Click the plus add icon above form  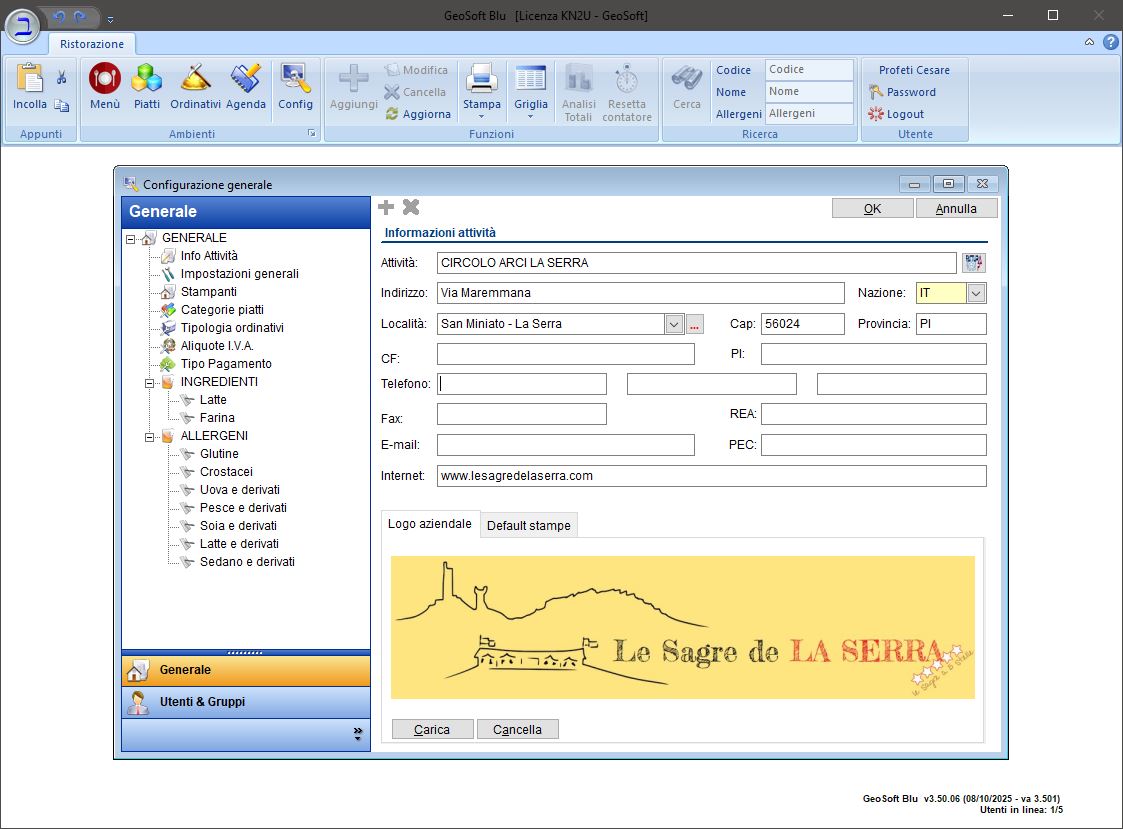tap(386, 207)
